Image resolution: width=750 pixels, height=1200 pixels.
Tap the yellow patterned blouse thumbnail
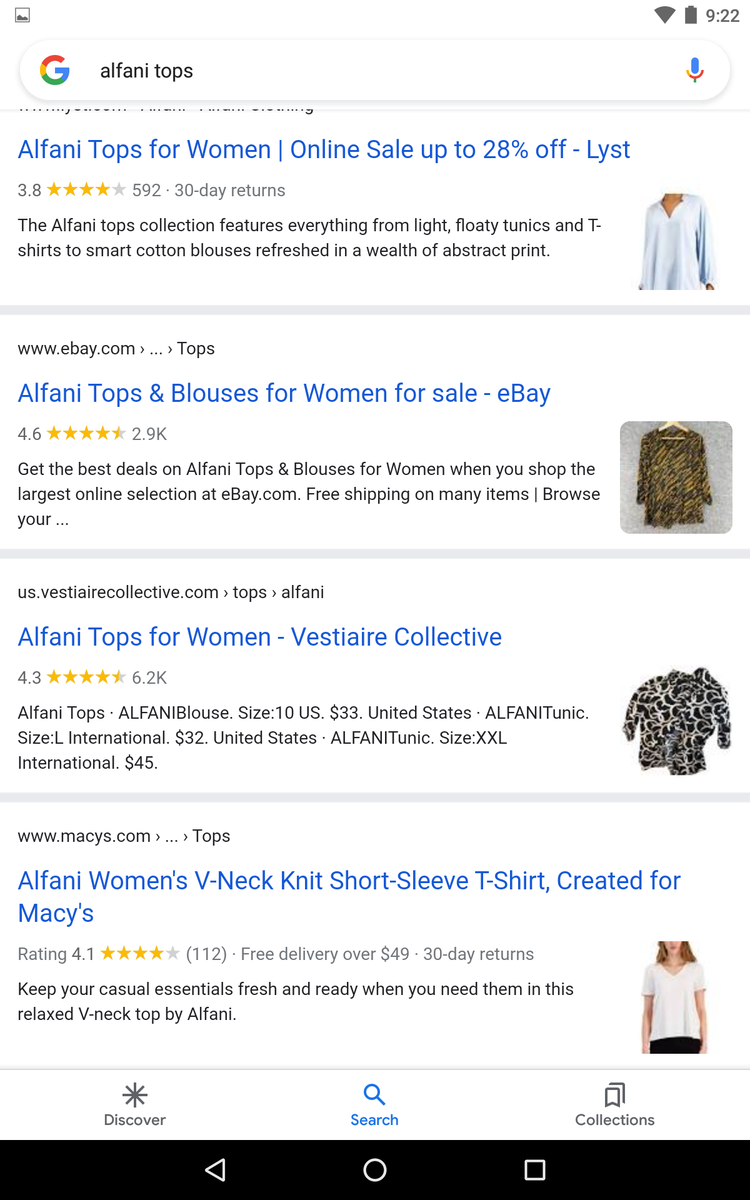point(676,477)
